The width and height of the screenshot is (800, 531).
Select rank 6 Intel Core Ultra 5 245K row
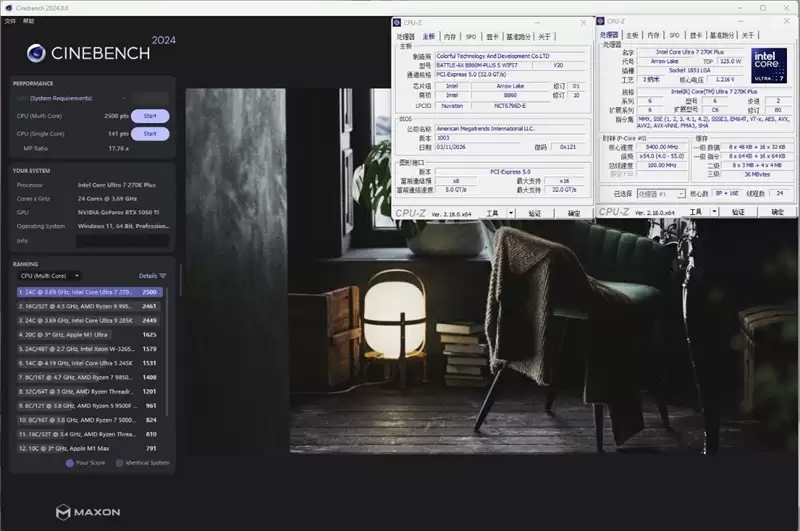[90, 363]
